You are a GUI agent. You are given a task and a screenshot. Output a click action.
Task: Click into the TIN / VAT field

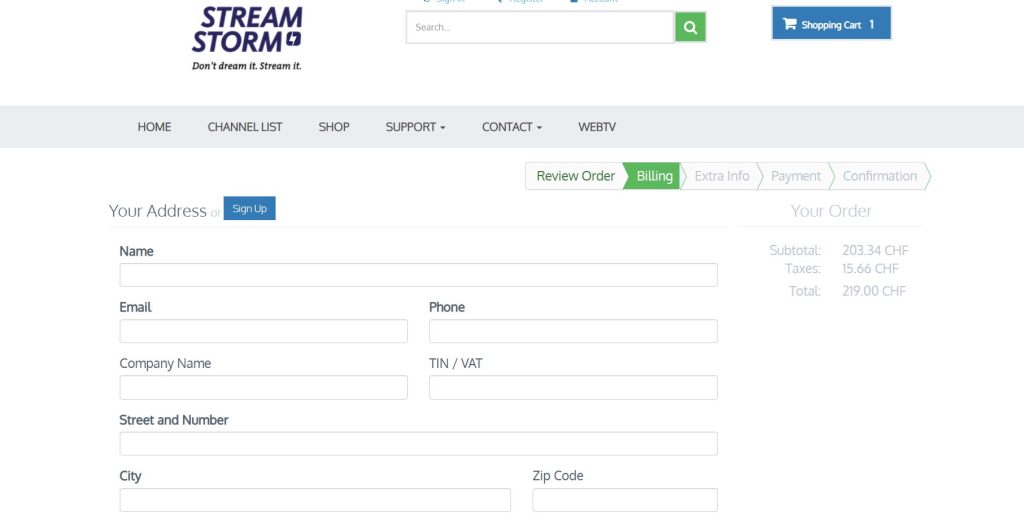tap(573, 387)
